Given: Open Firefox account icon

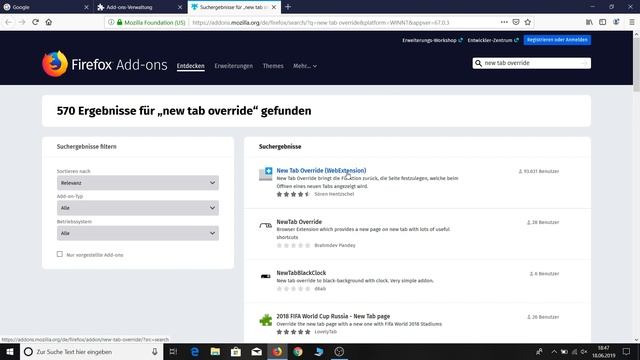Looking at the screenshot, I should (616, 22).
